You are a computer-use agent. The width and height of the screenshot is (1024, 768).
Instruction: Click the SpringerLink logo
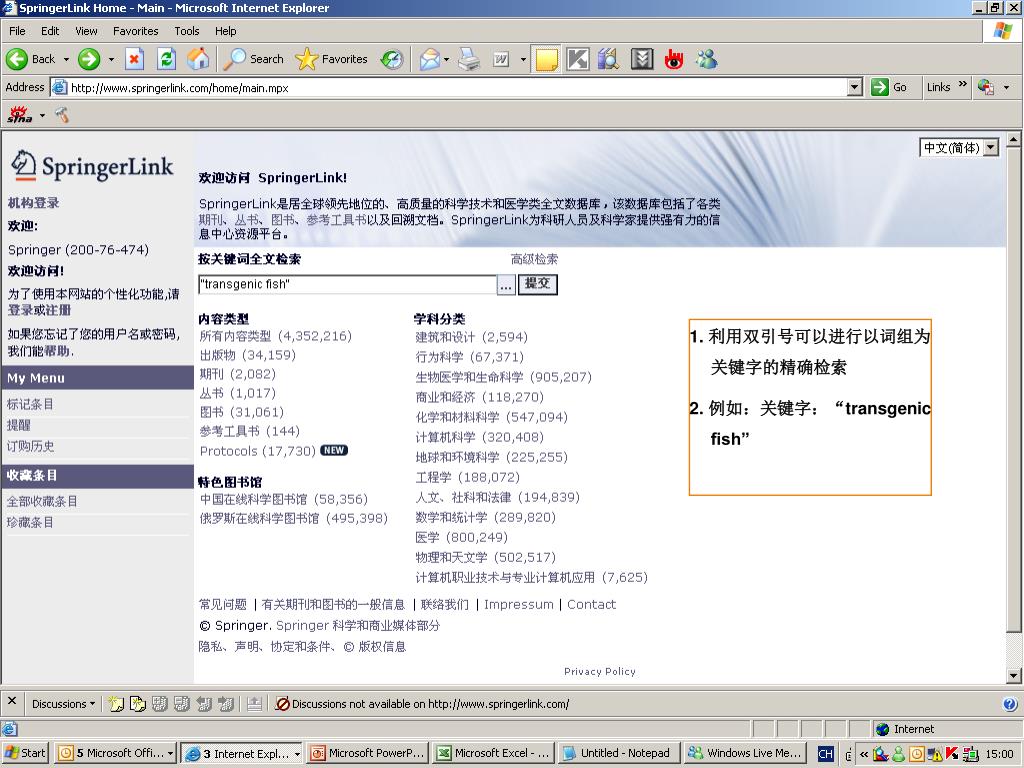(92, 165)
